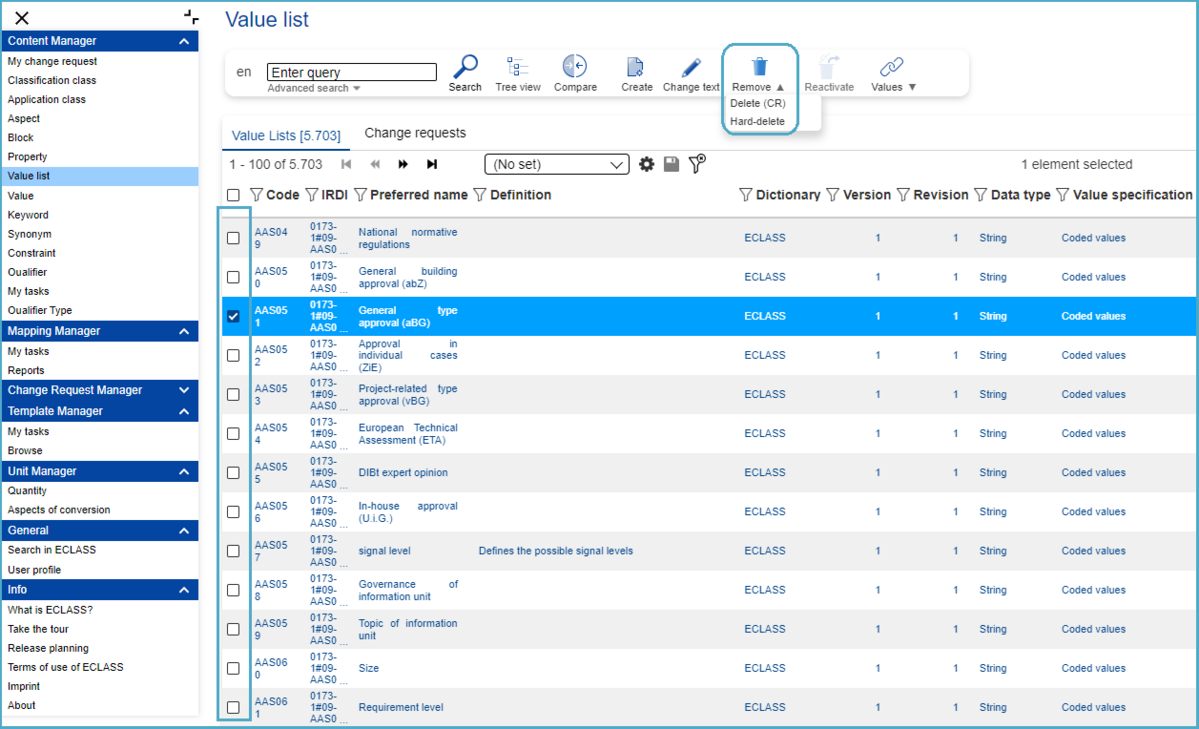
Task: Open the User profile link
Action: pyautogui.click(x=34, y=570)
